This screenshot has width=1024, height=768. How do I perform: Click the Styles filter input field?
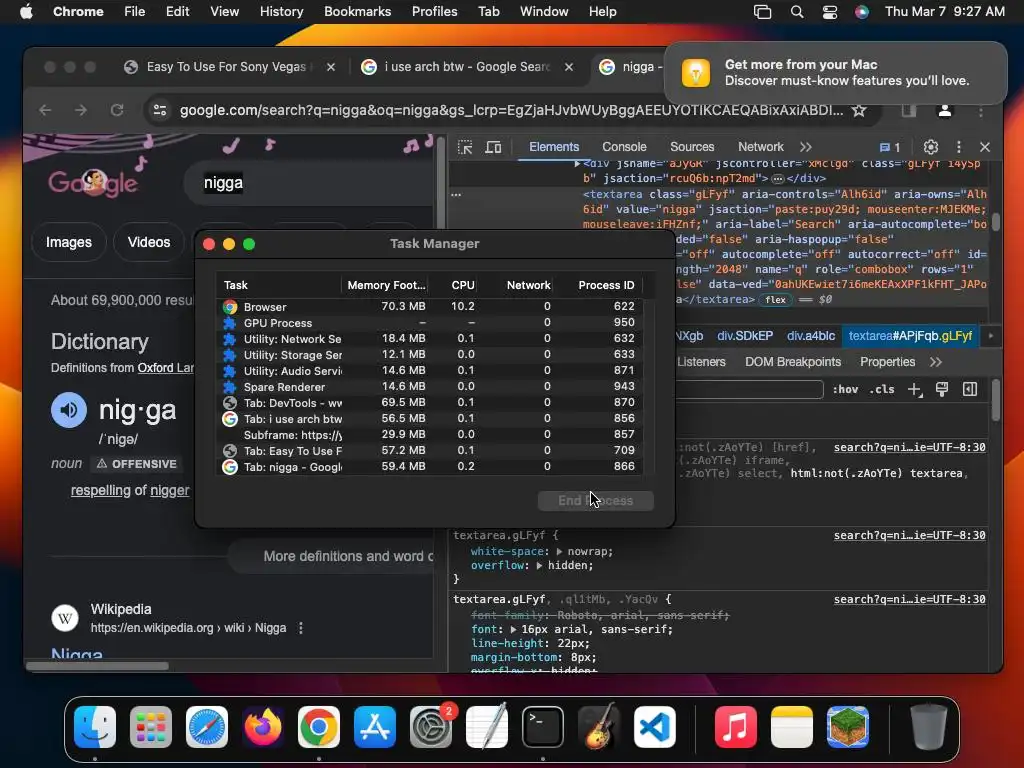(x=749, y=390)
